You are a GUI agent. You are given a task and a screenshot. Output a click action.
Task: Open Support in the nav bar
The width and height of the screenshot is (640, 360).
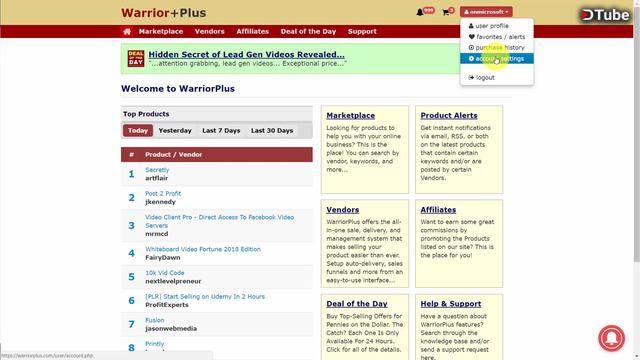[x=362, y=31]
